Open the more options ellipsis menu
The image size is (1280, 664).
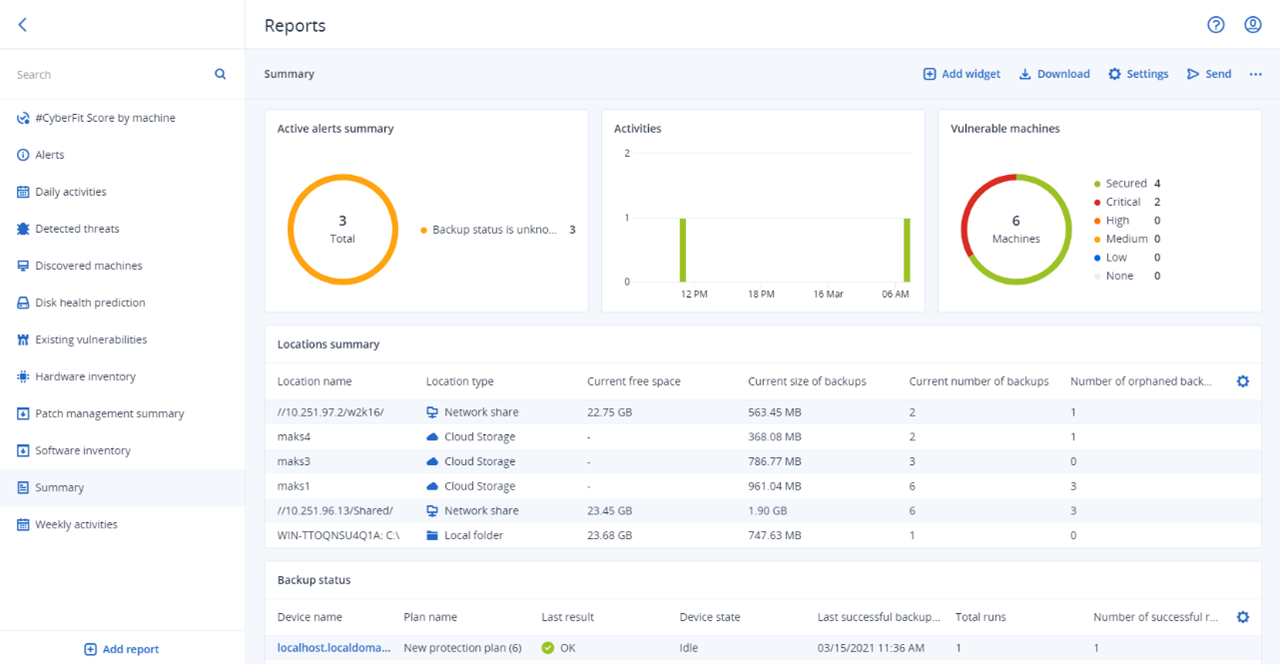(x=1255, y=74)
